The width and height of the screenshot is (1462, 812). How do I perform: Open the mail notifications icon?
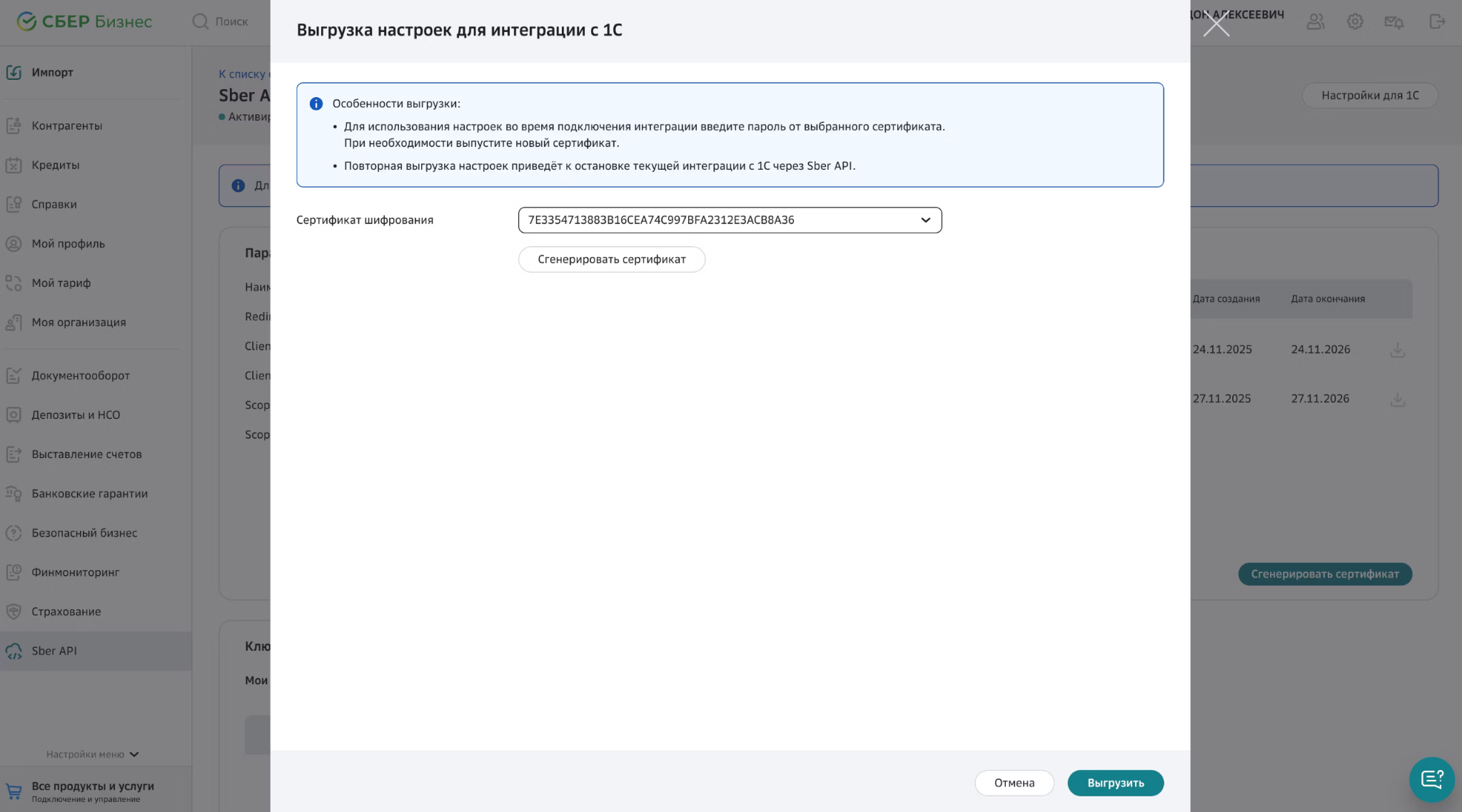tap(1394, 21)
